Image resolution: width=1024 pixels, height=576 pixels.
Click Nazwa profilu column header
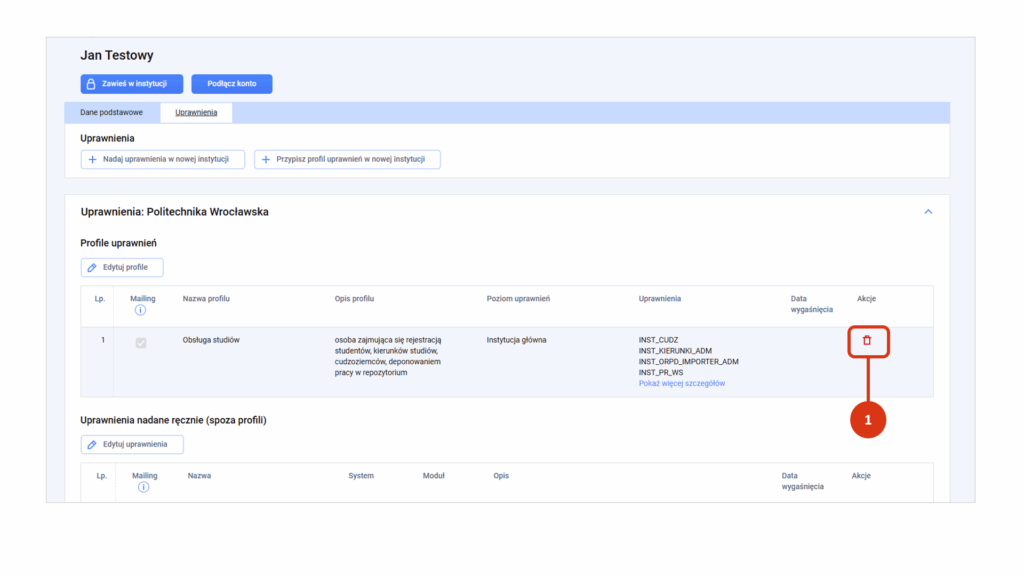pos(206,298)
